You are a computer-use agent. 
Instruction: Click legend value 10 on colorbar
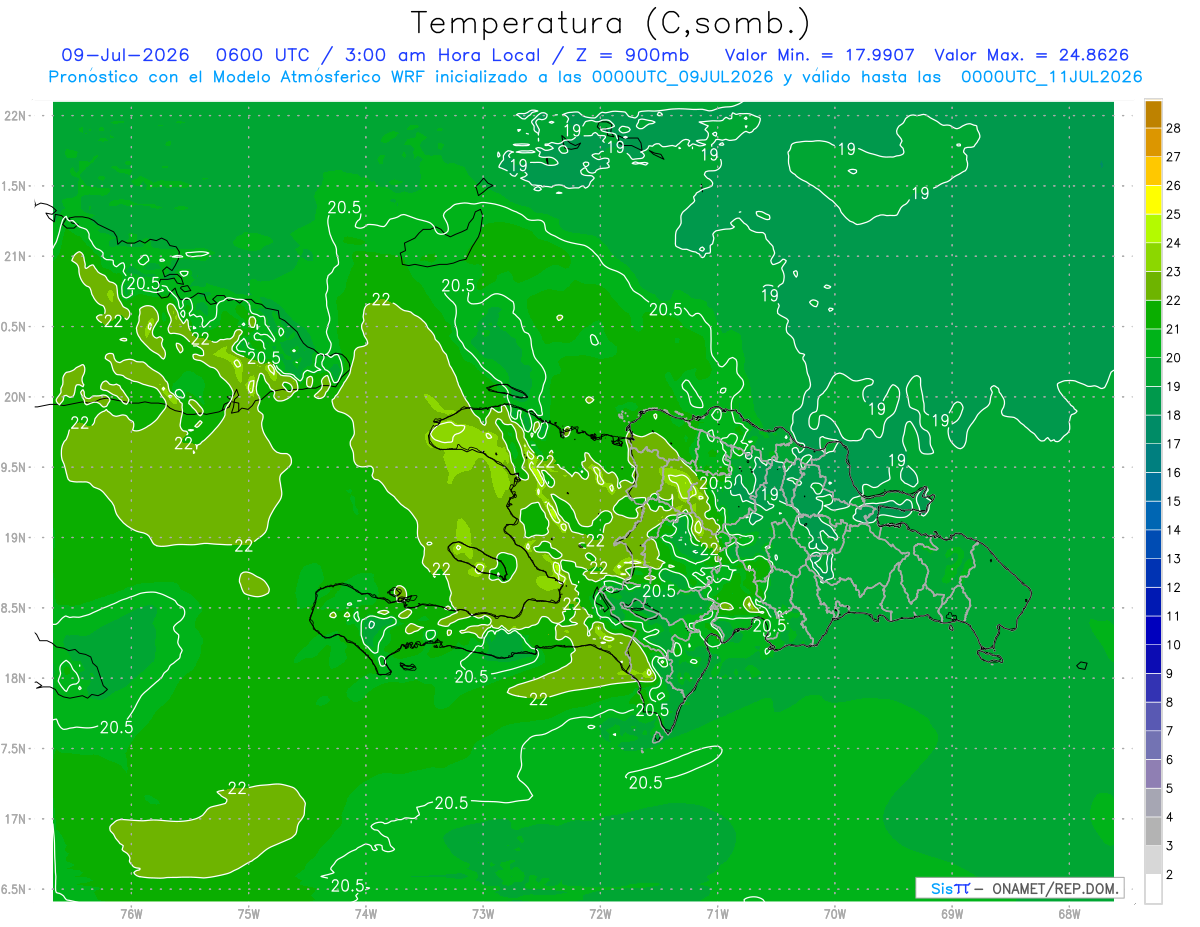tap(1174, 645)
